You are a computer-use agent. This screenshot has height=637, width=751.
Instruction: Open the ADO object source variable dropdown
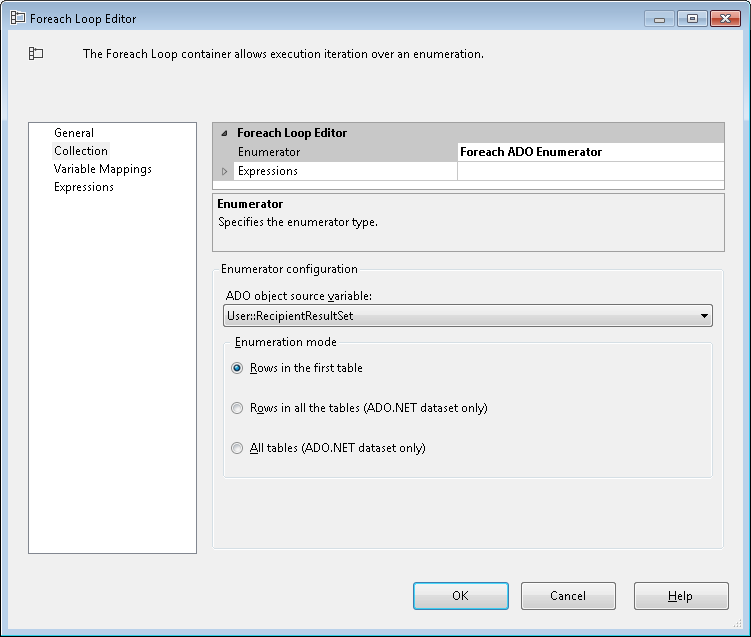[705, 317]
